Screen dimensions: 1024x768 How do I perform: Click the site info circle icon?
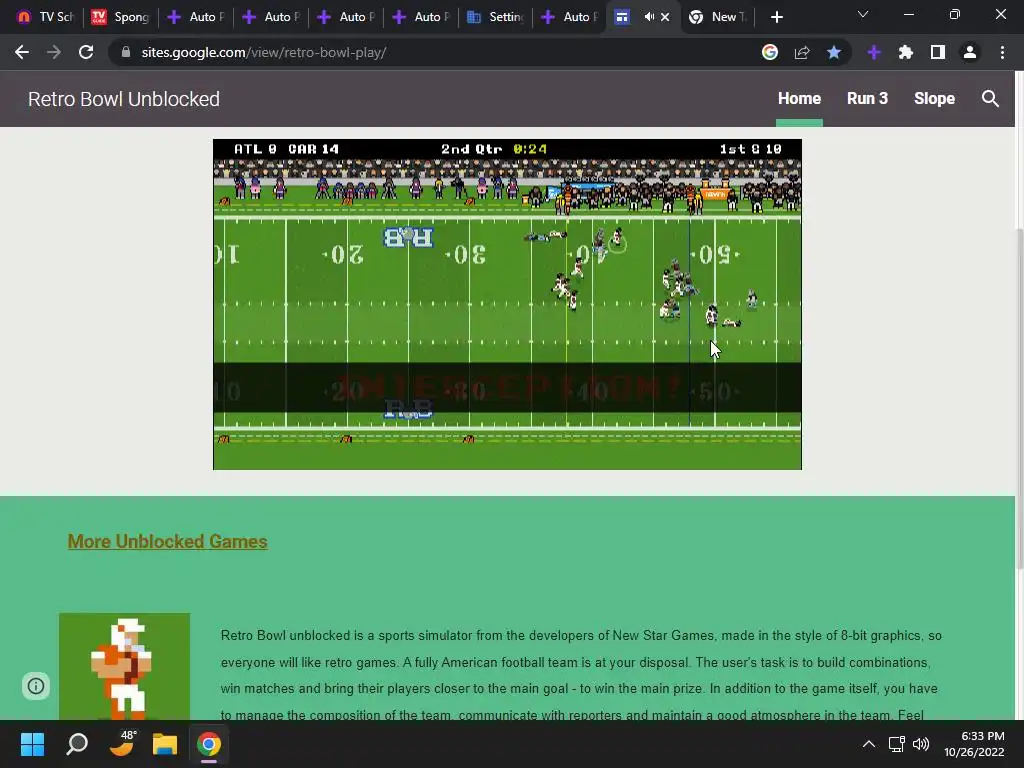click(x=36, y=686)
